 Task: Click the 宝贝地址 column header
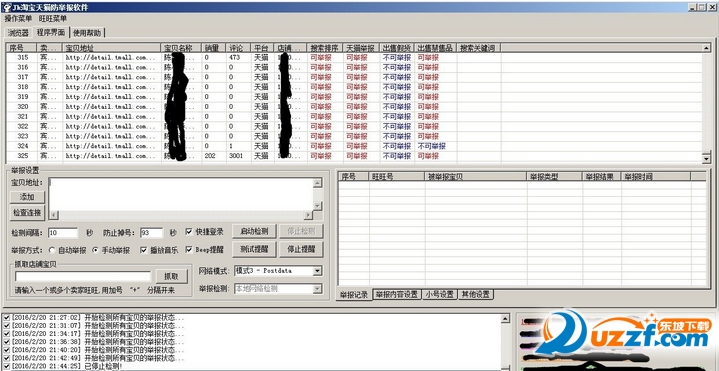click(x=112, y=48)
